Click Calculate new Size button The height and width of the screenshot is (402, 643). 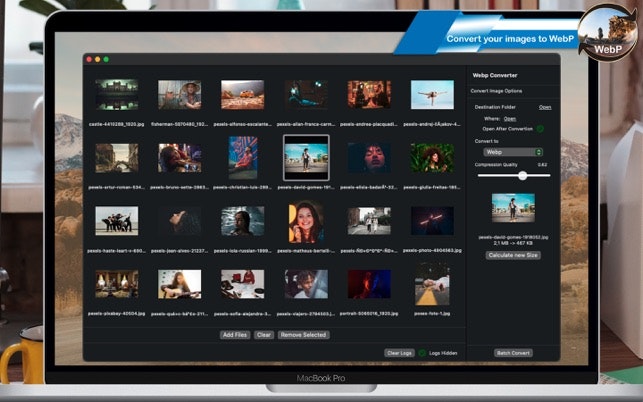[x=513, y=255]
